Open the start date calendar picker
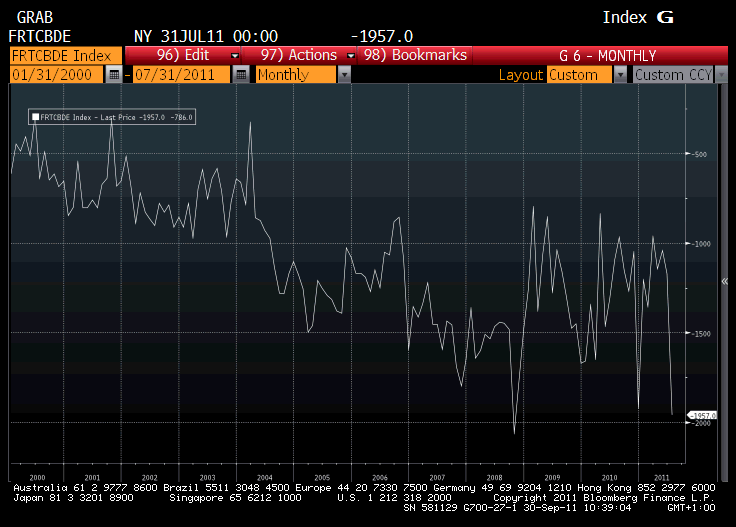This screenshot has height=527, width=736. pyautogui.click(x=114, y=75)
